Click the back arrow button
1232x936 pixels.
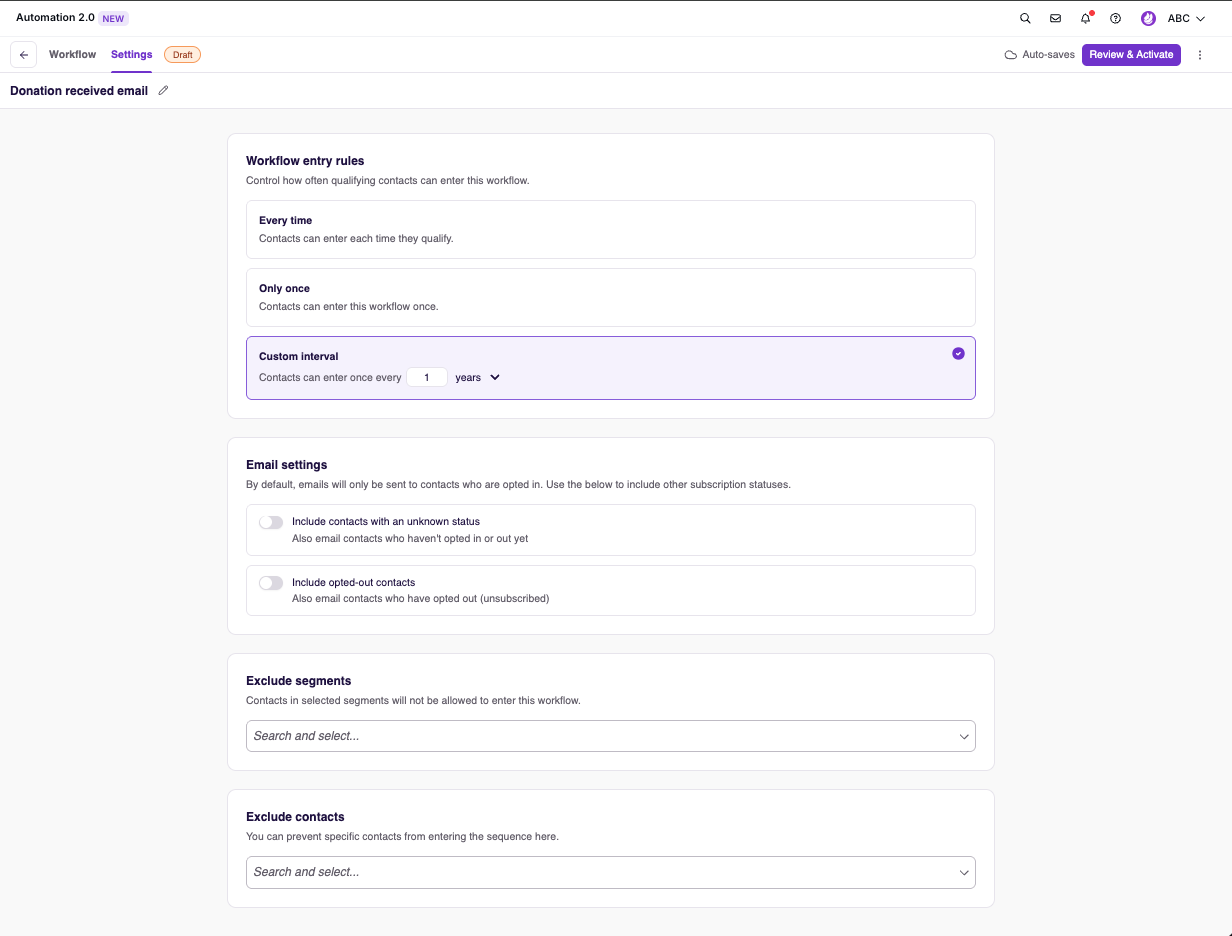(24, 55)
